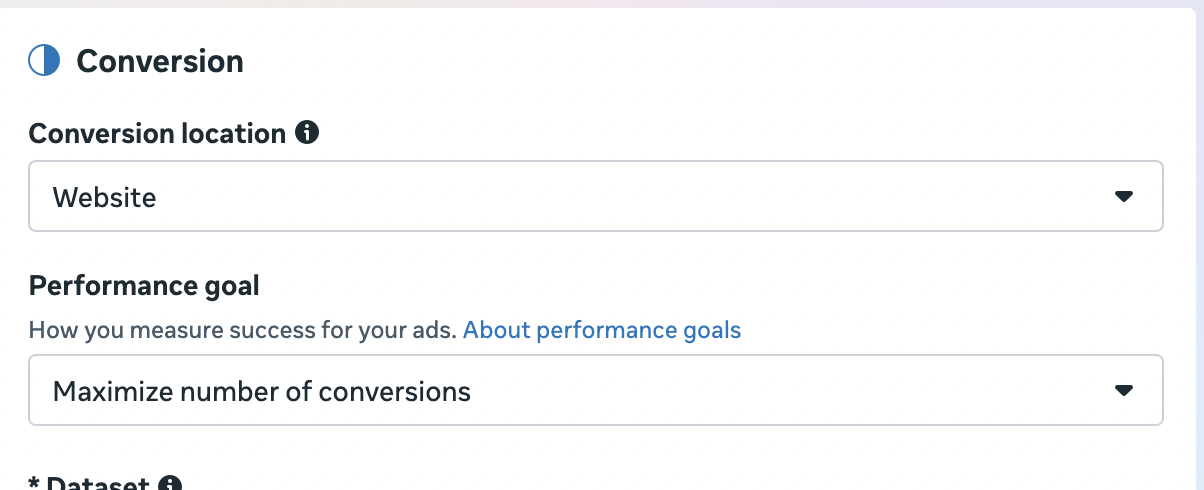Image resolution: width=1204 pixels, height=490 pixels.
Task: Click the caret arrow in the Performance goal field
Action: (1123, 390)
